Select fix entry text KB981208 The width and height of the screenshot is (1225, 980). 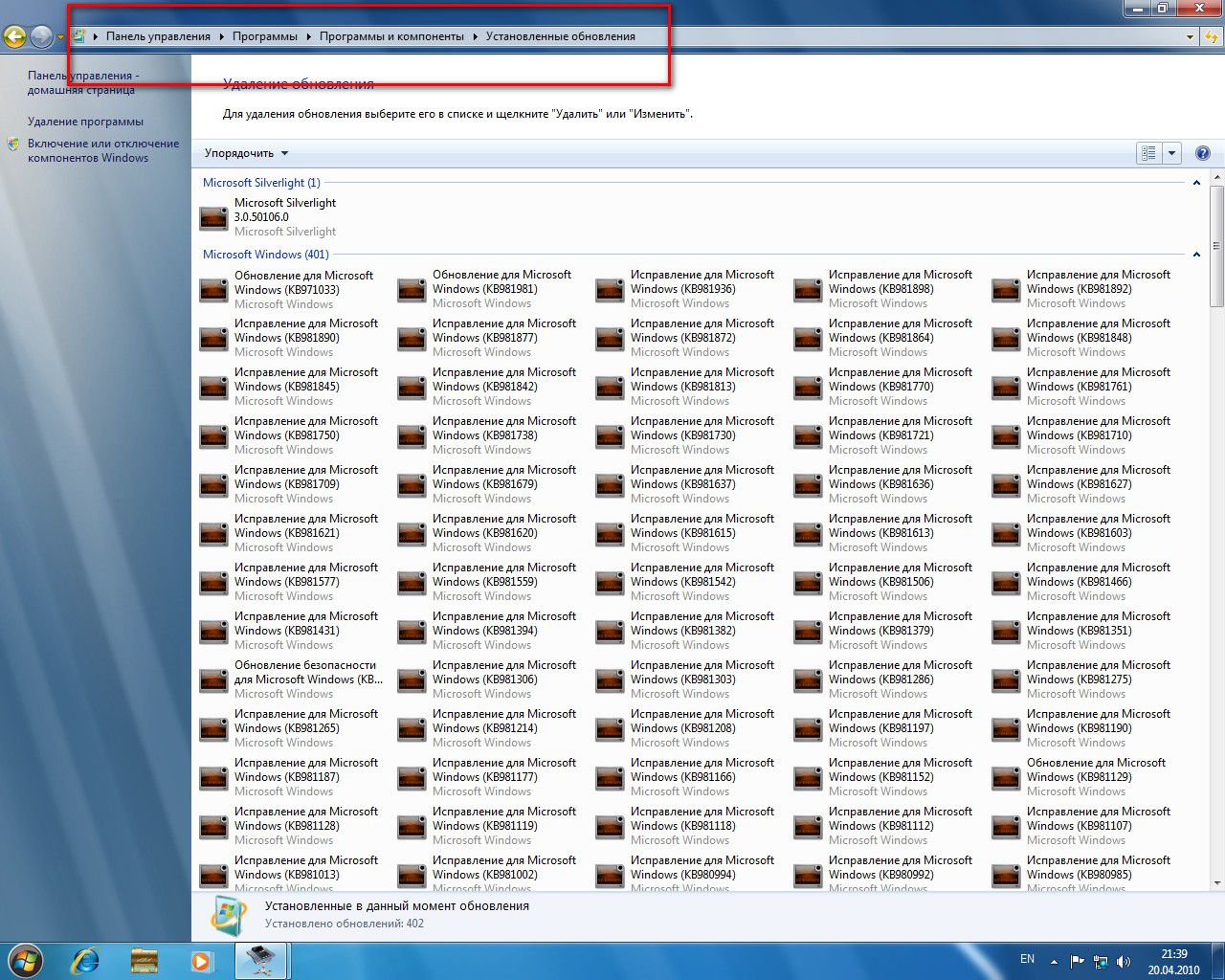pyautogui.click(x=702, y=721)
